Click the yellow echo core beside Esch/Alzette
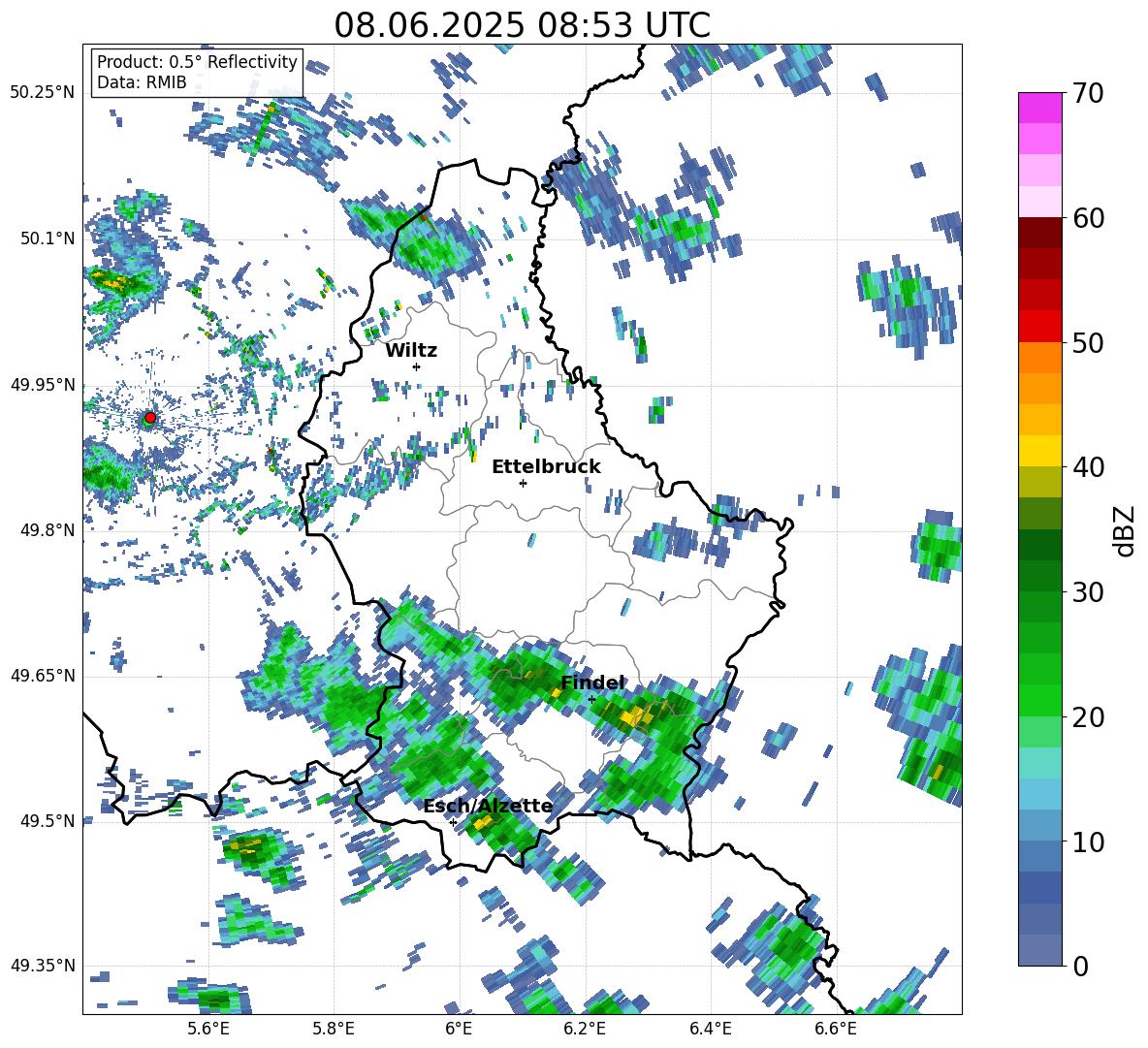The width and height of the screenshot is (1148, 1048). click(483, 823)
